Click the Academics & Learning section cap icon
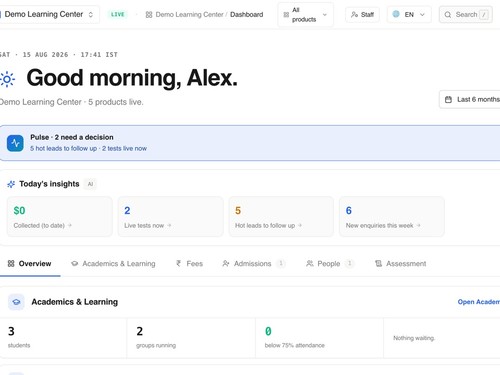The height and width of the screenshot is (375, 500). click(x=16, y=302)
